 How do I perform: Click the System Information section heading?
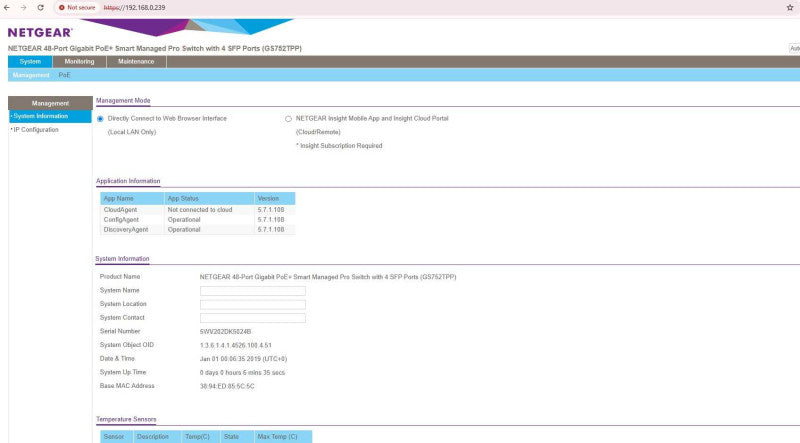click(x=122, y=259)
